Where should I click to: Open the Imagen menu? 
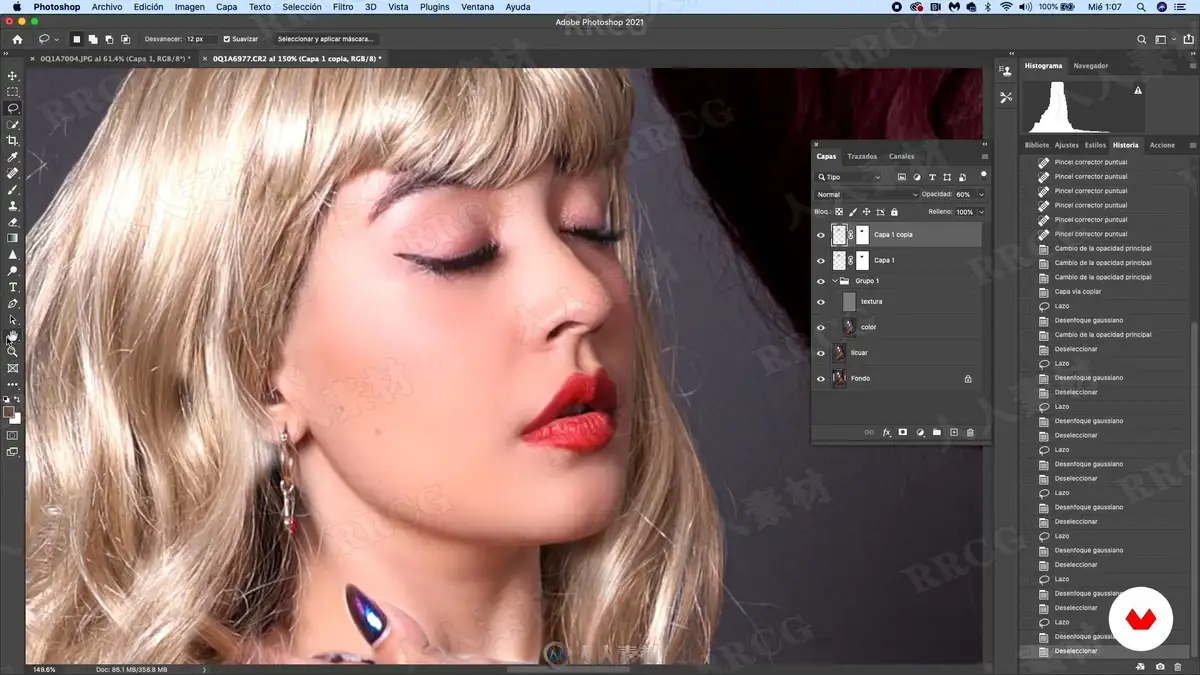189,7
